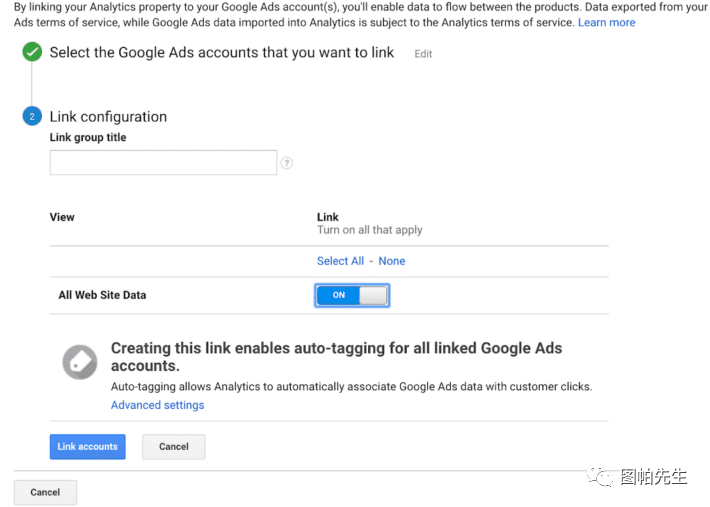
Task: Click None to deselect all views
Action: point(392,261)
